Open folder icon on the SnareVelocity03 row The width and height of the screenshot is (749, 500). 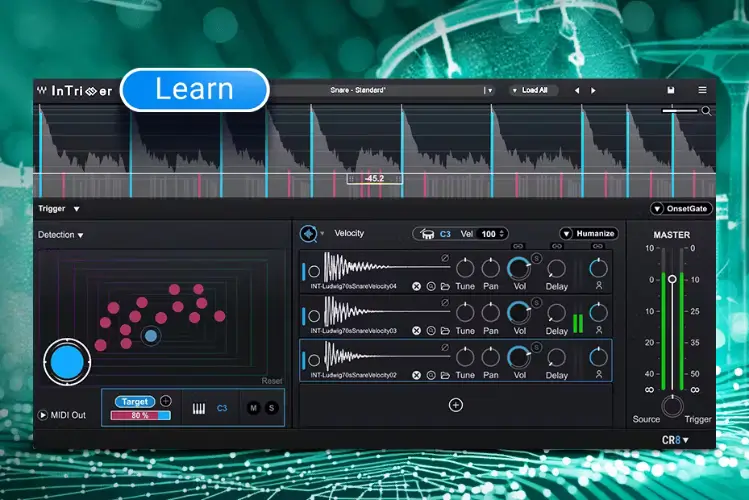tap(445, 330)
